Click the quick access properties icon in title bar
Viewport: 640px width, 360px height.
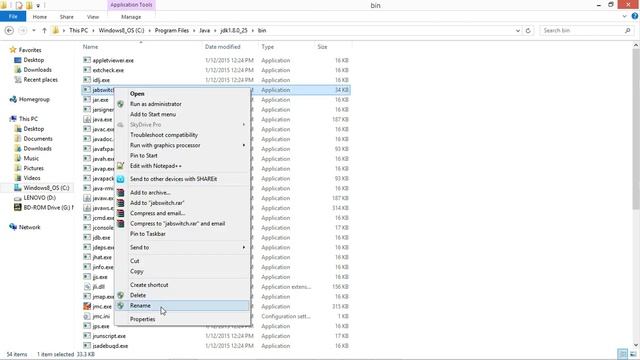(19, 5)
